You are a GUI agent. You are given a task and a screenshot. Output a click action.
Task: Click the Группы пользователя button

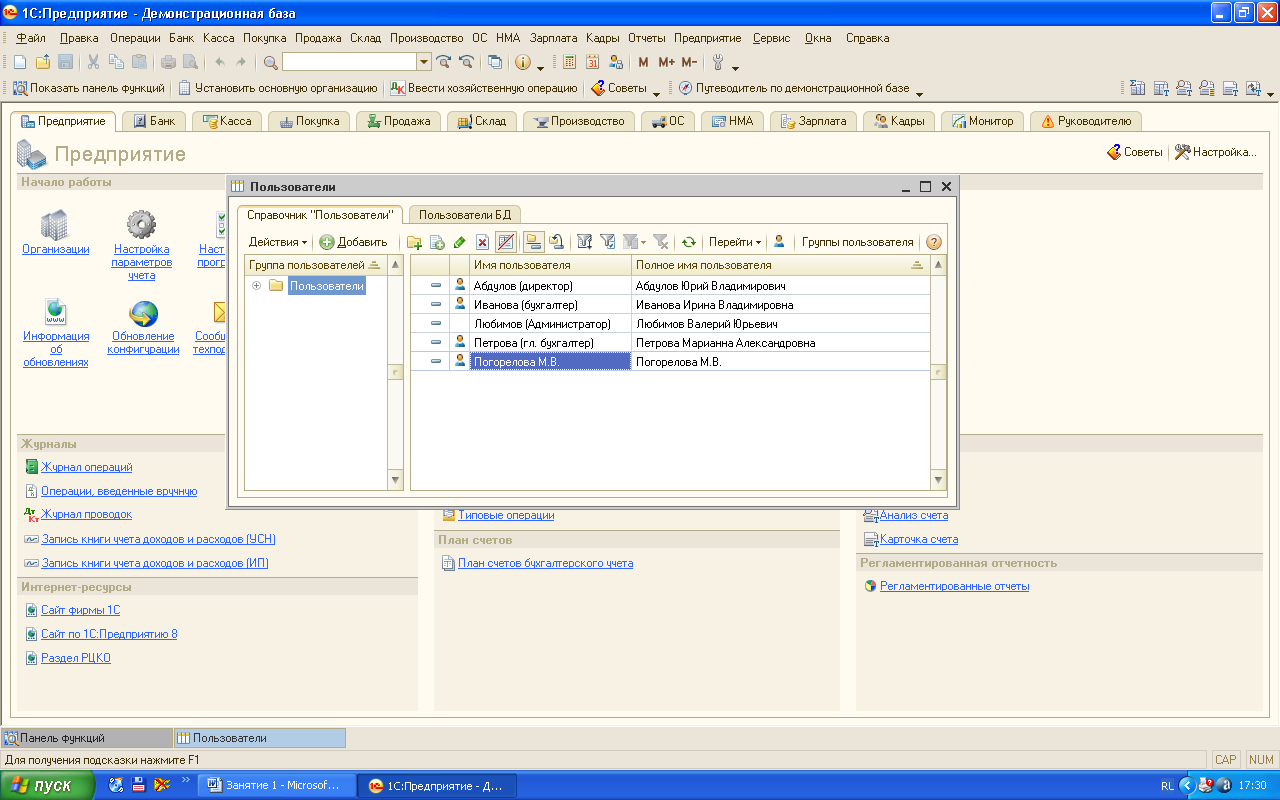pos(857,242)
